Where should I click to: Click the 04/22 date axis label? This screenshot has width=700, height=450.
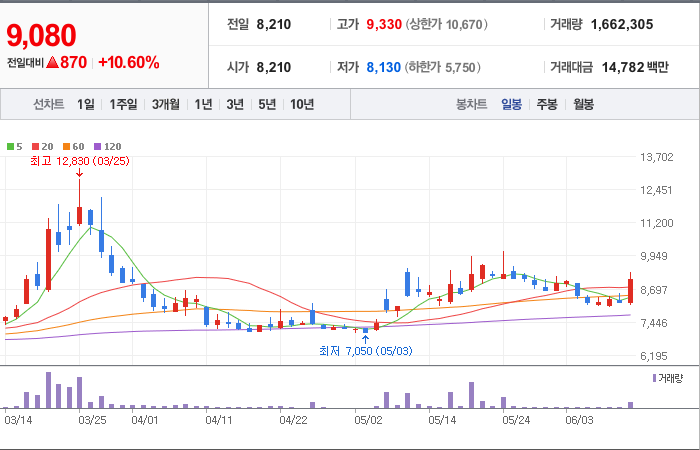click(293, 421)
